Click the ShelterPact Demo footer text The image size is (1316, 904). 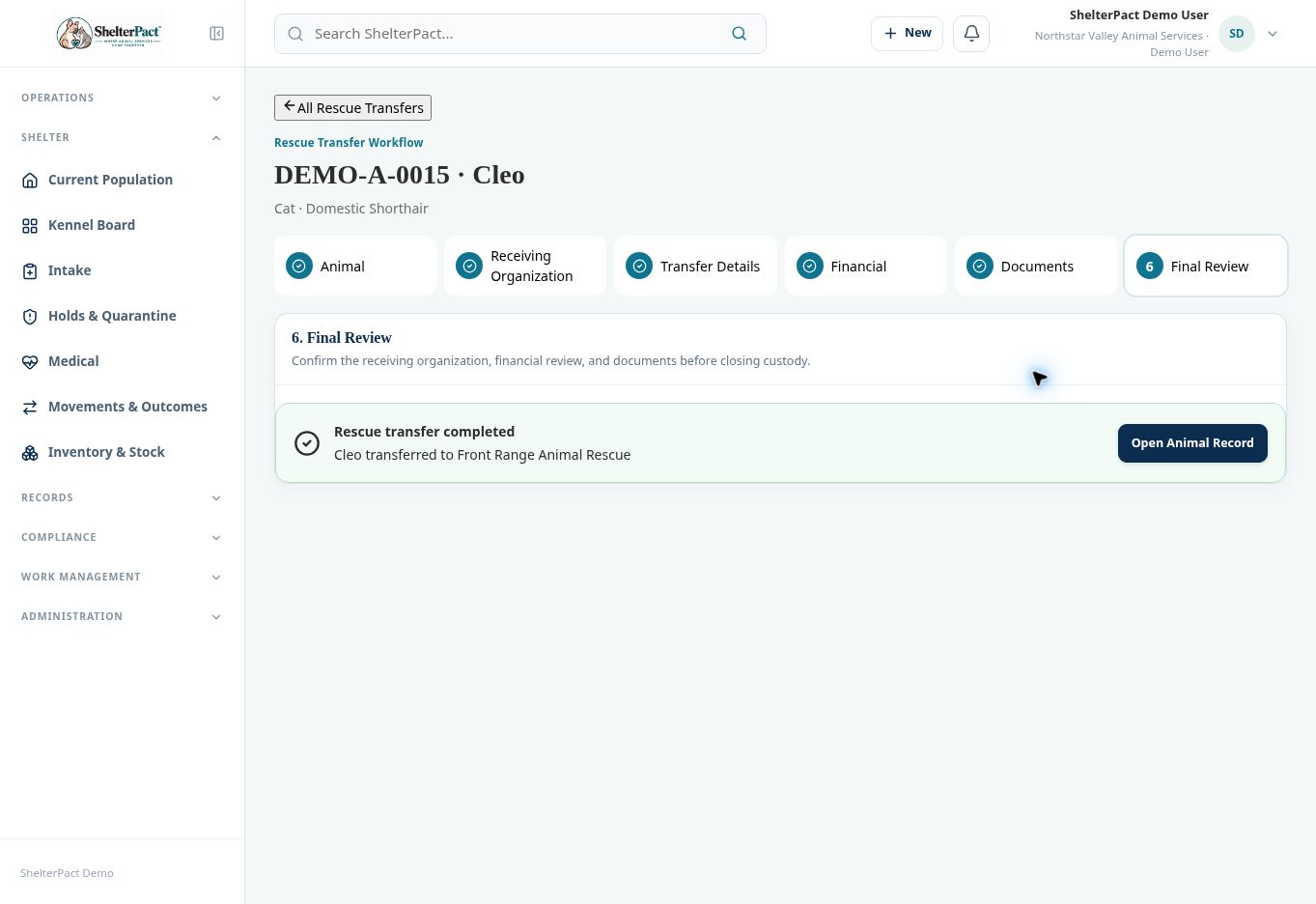pyautogui.click(x=68, y=873)
